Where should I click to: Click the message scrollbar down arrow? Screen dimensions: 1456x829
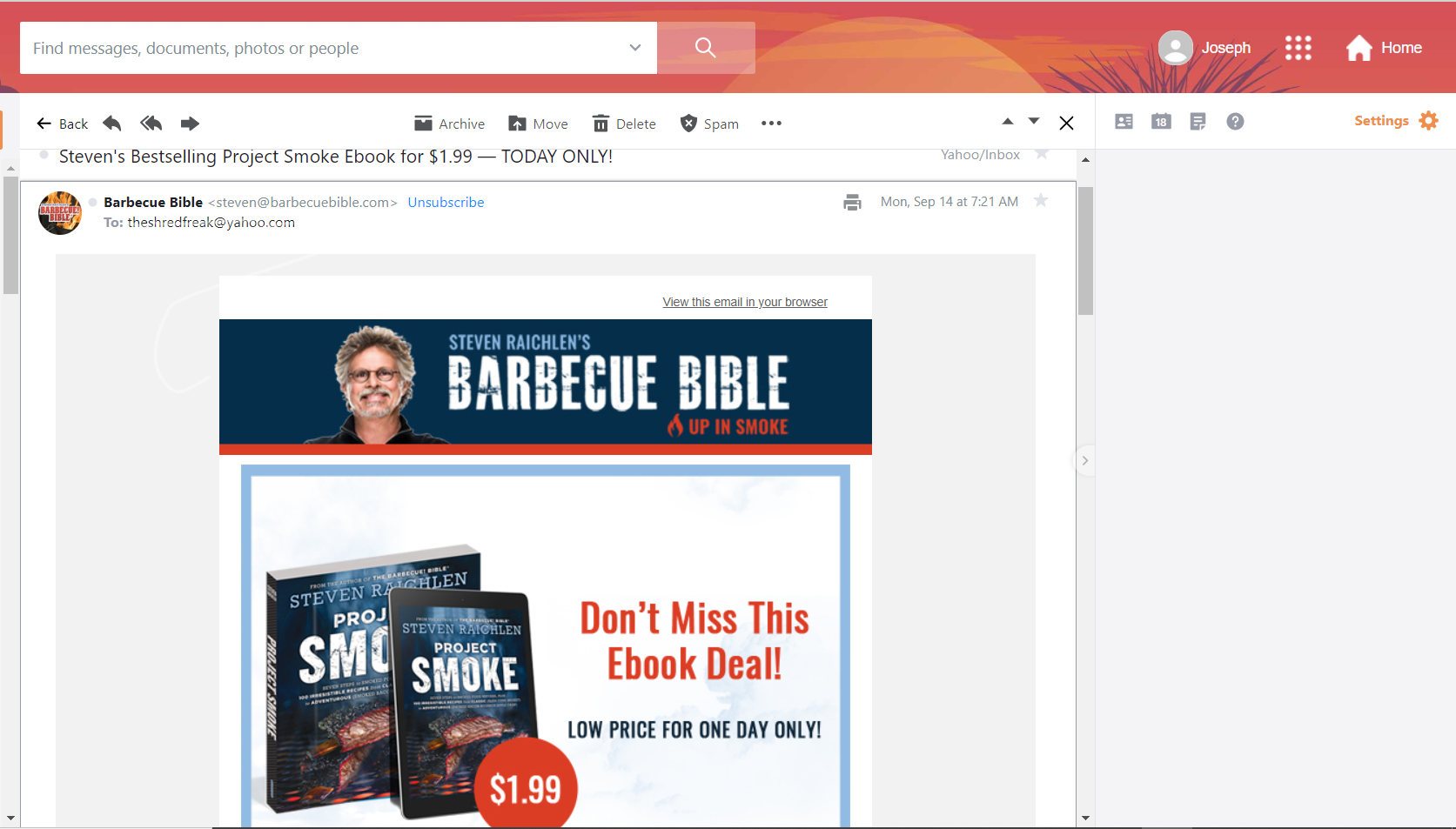(x=1085, y=818)
